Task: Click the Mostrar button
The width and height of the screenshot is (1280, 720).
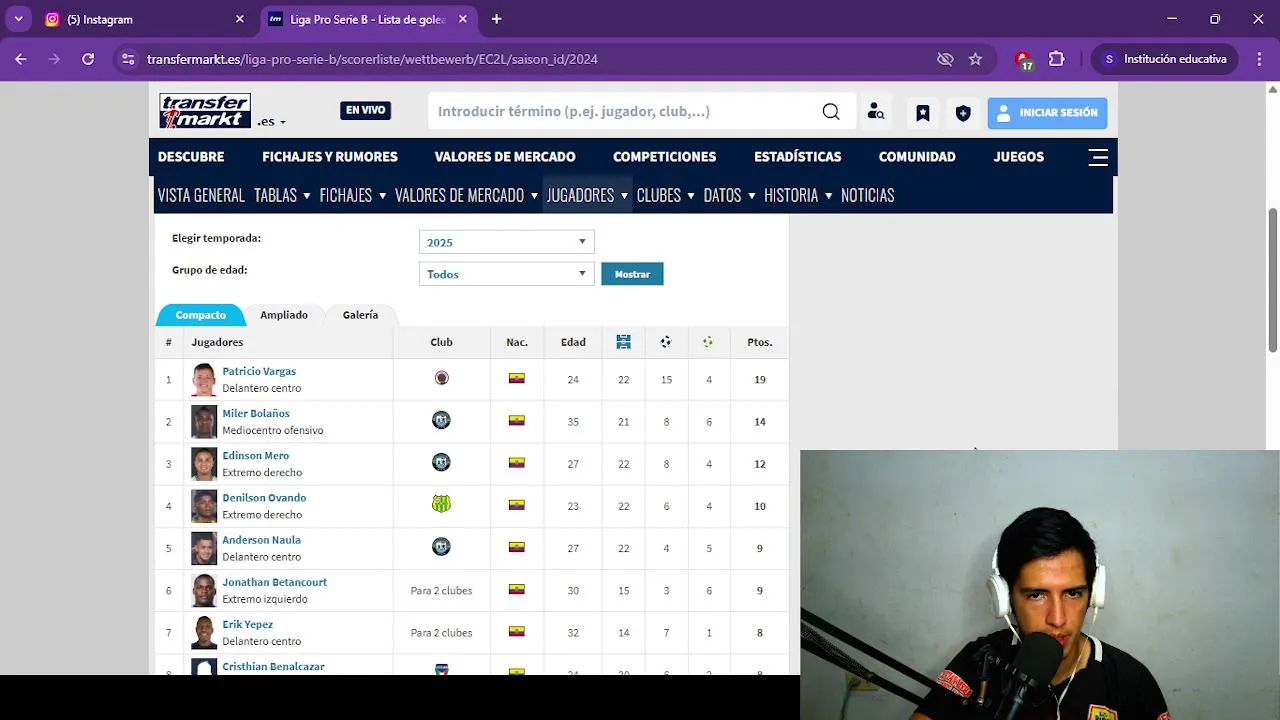Action: point(632,274)
